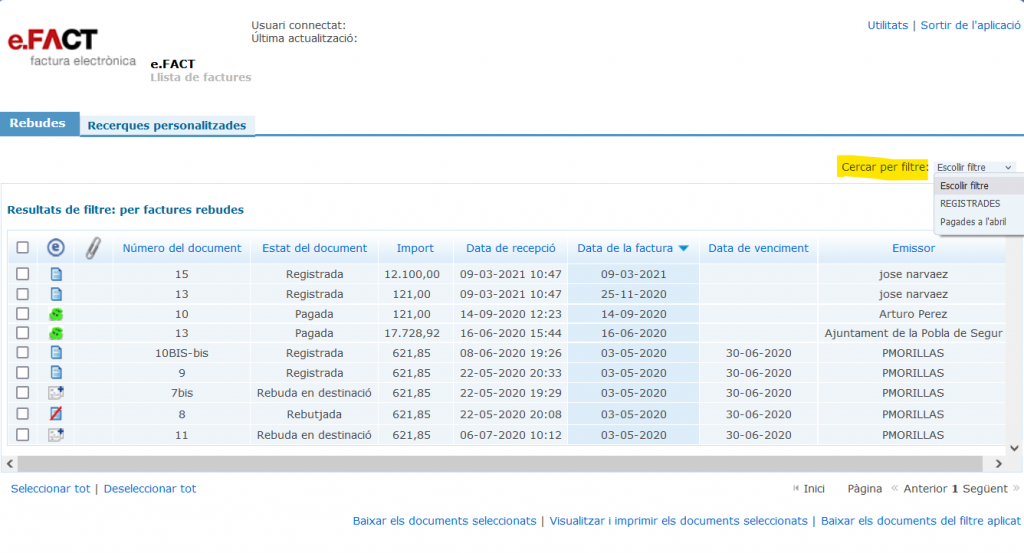Viewport: 1024px width, 553px height.
Task: Click received icon for invoice 7bis
Action: tap(56, 394)
